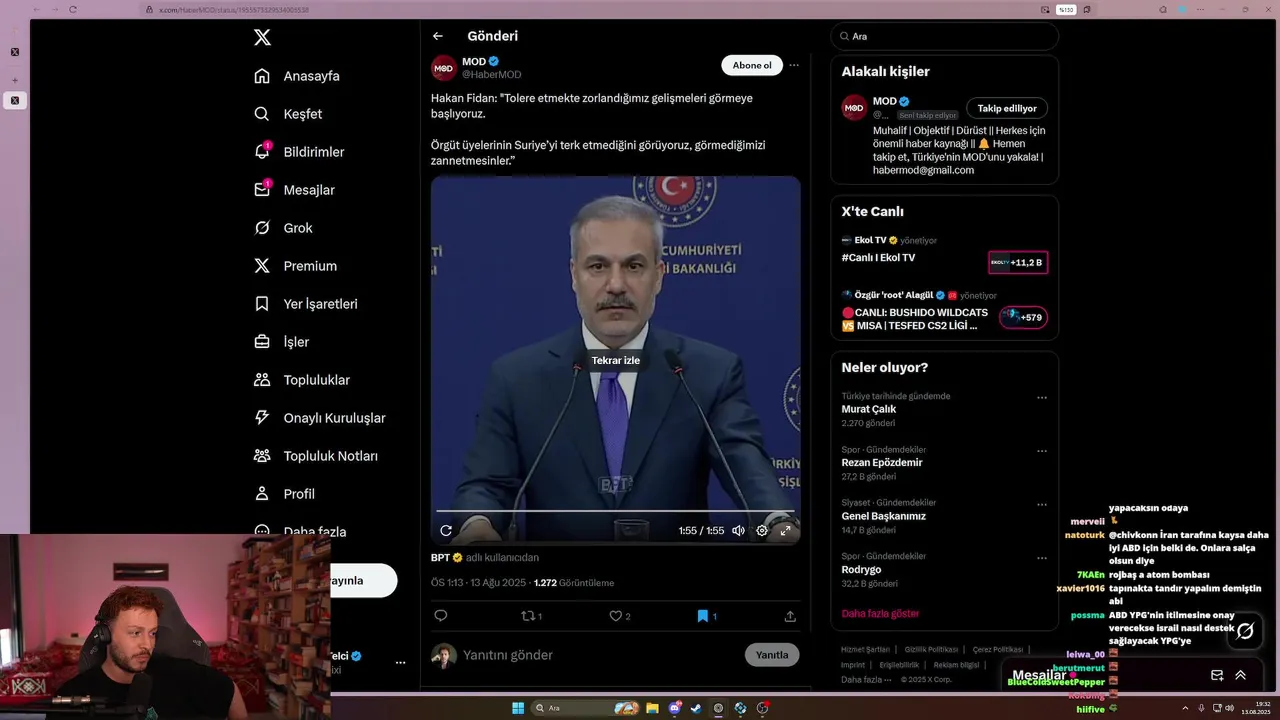
Task: Open the Windows Start button
Action: (x=518, y=708)
